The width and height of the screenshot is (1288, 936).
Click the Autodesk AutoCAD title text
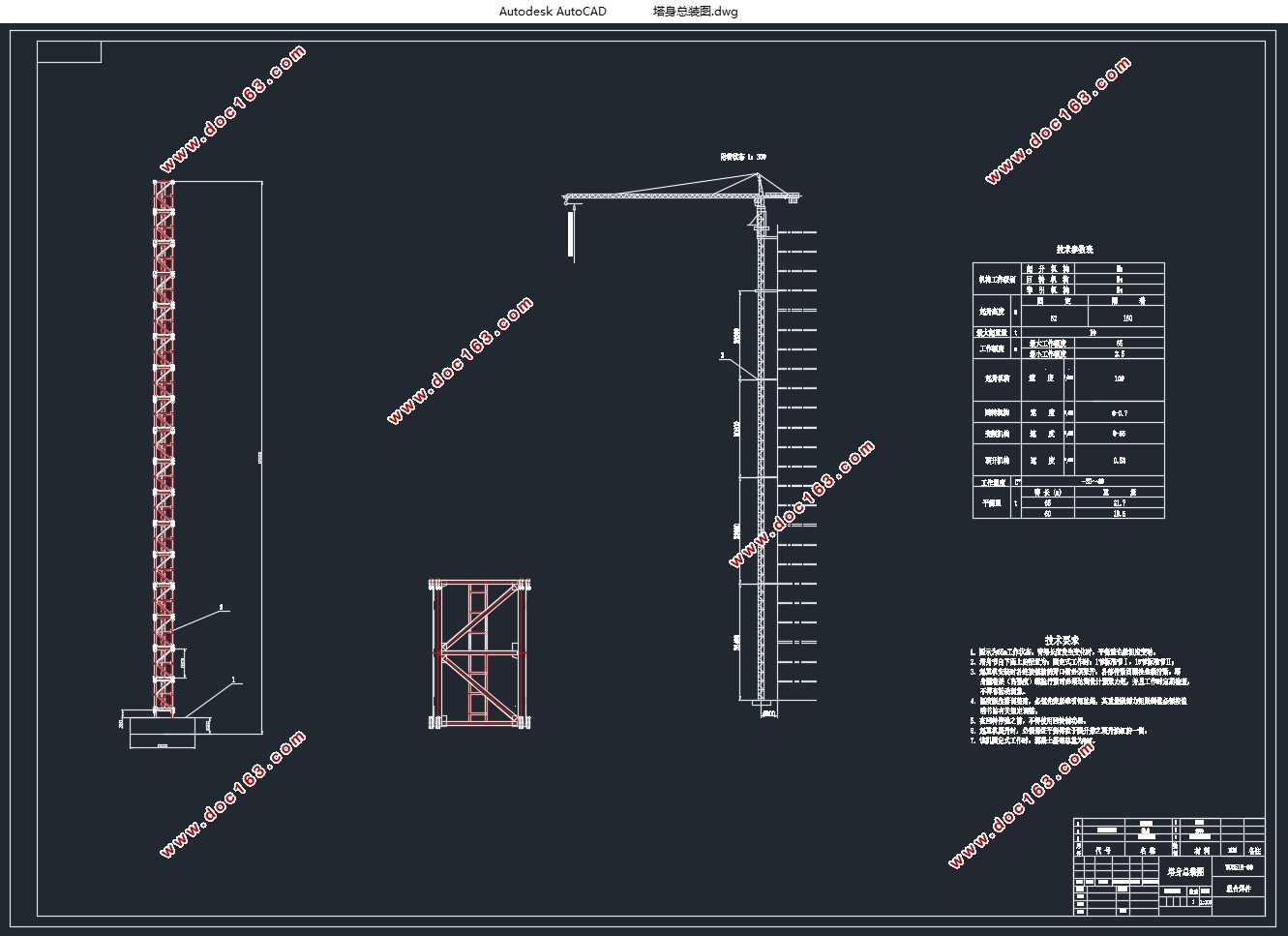[553, 12]
